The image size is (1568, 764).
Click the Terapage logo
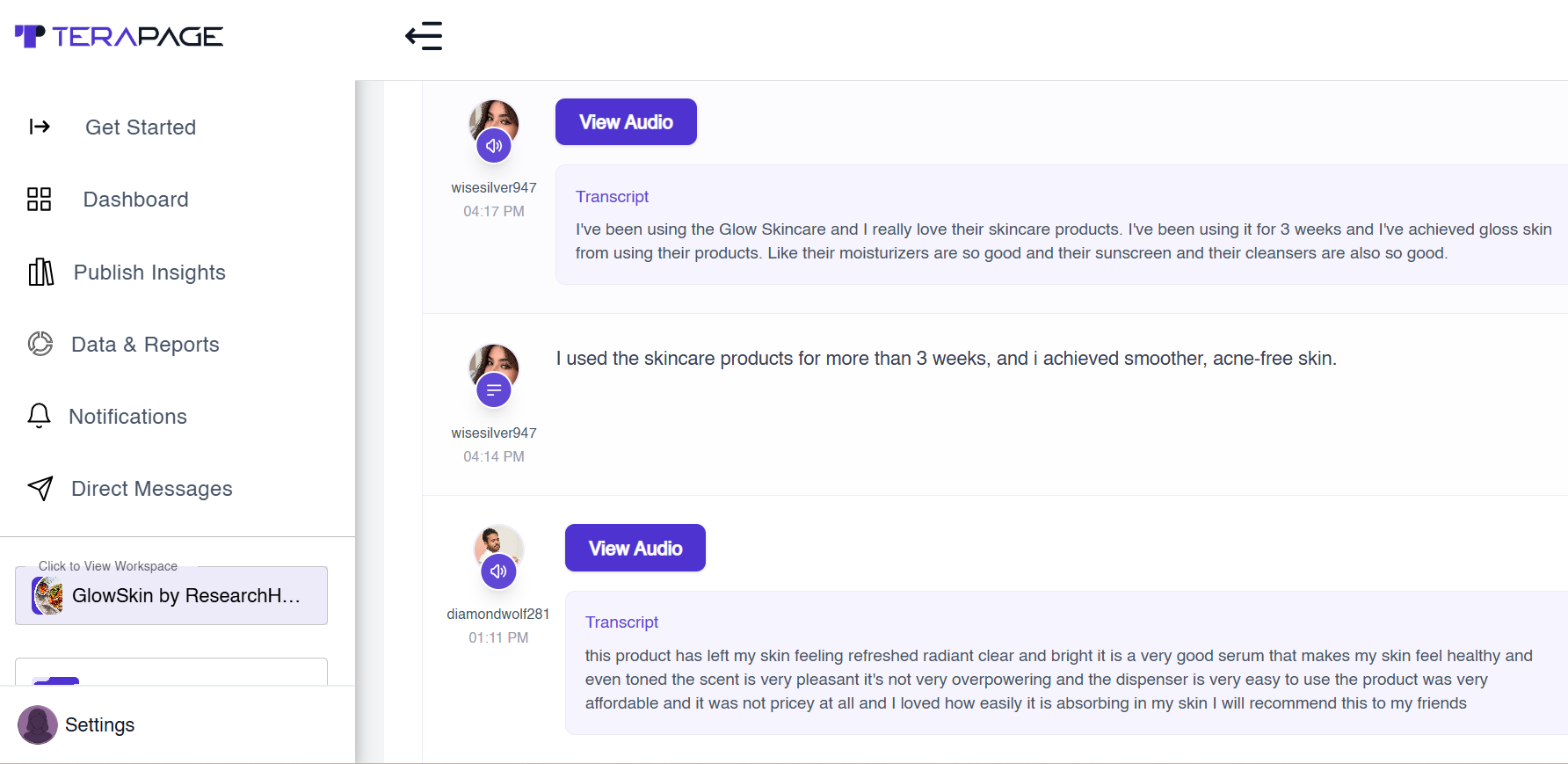[x=120, y=36]
